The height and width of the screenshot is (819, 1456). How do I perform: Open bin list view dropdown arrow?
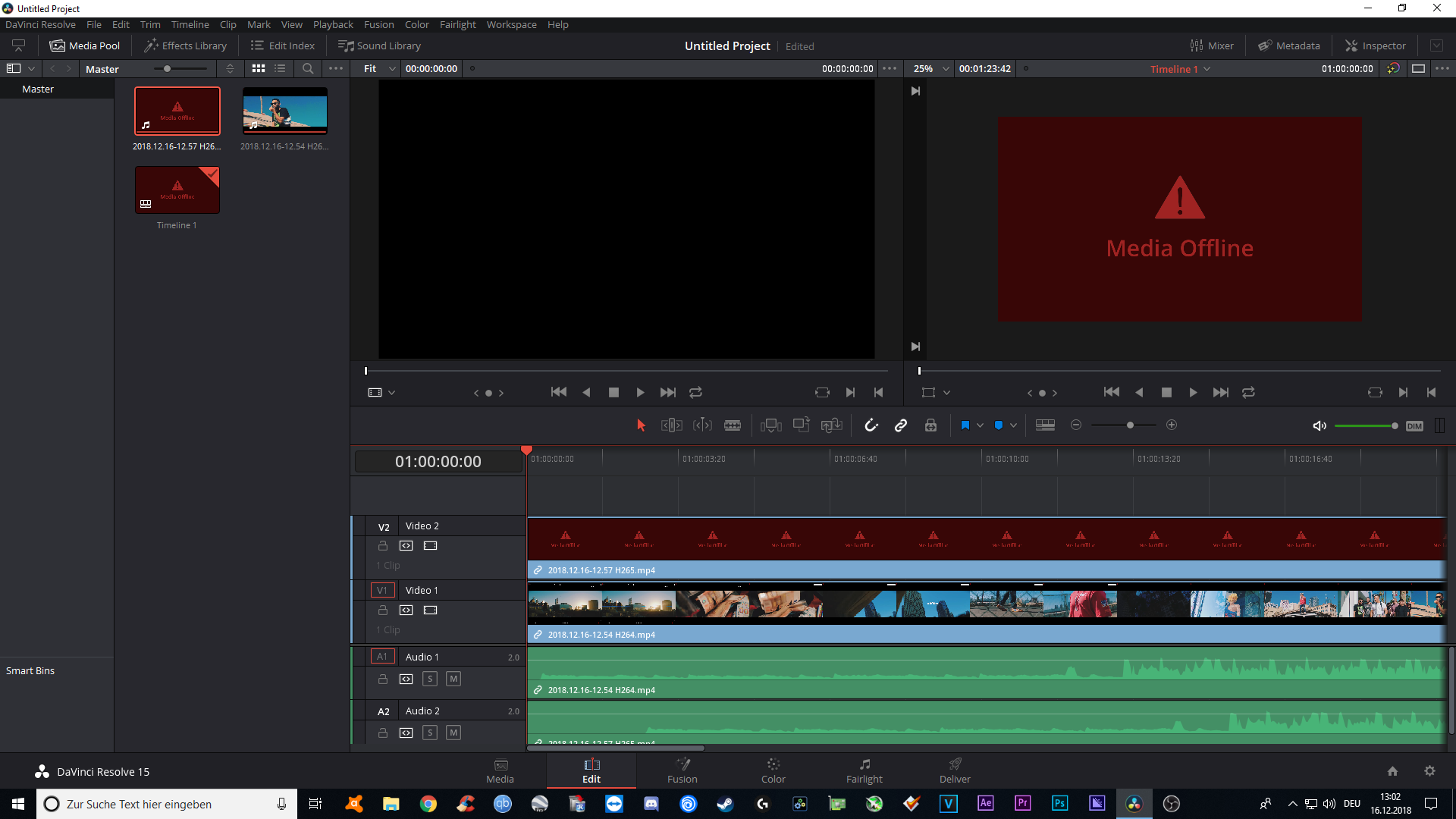(x=31, y=68)
